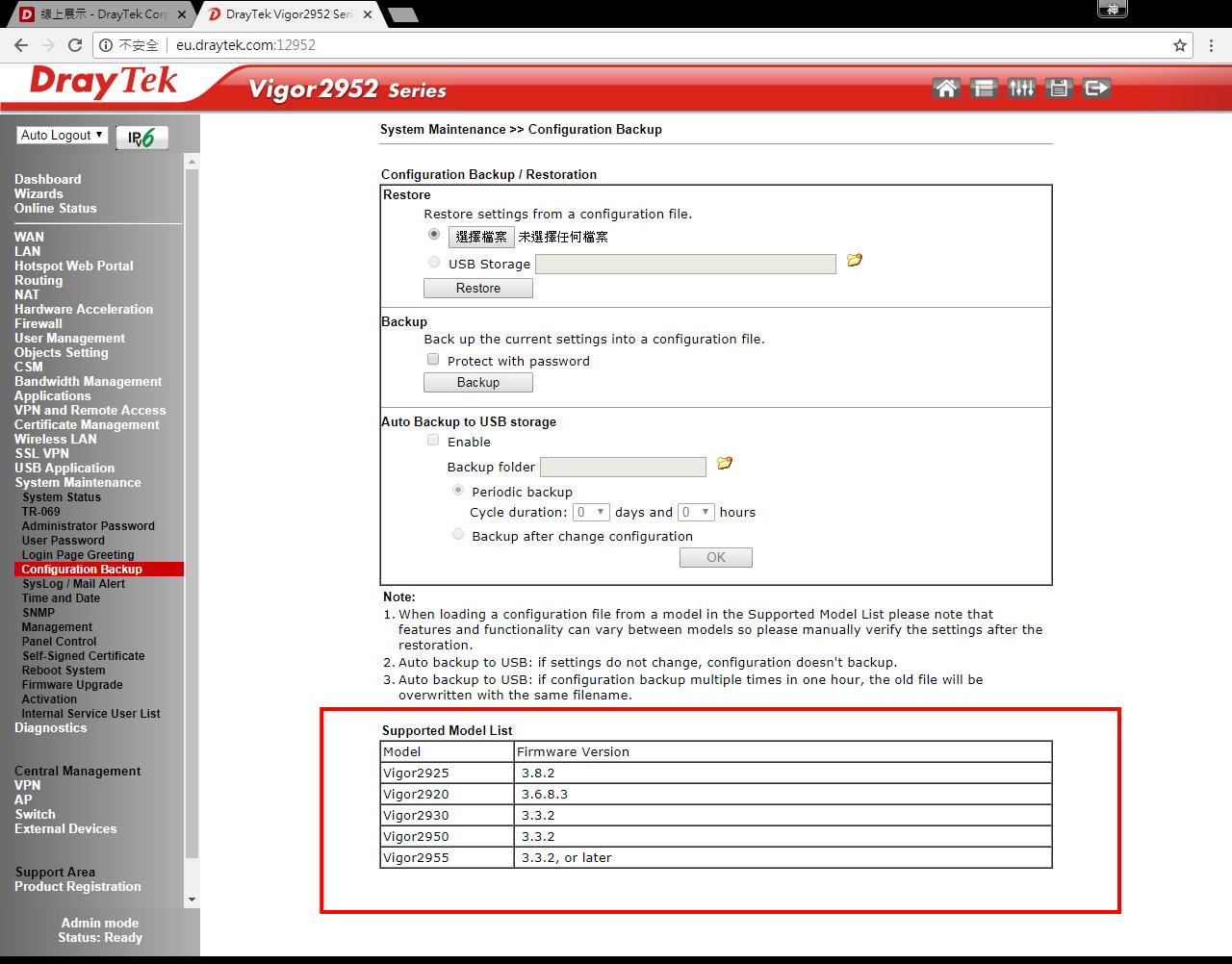Open VPN and Remote Access menu
This screenshot has height=964, width=1232.
(90, 410)
